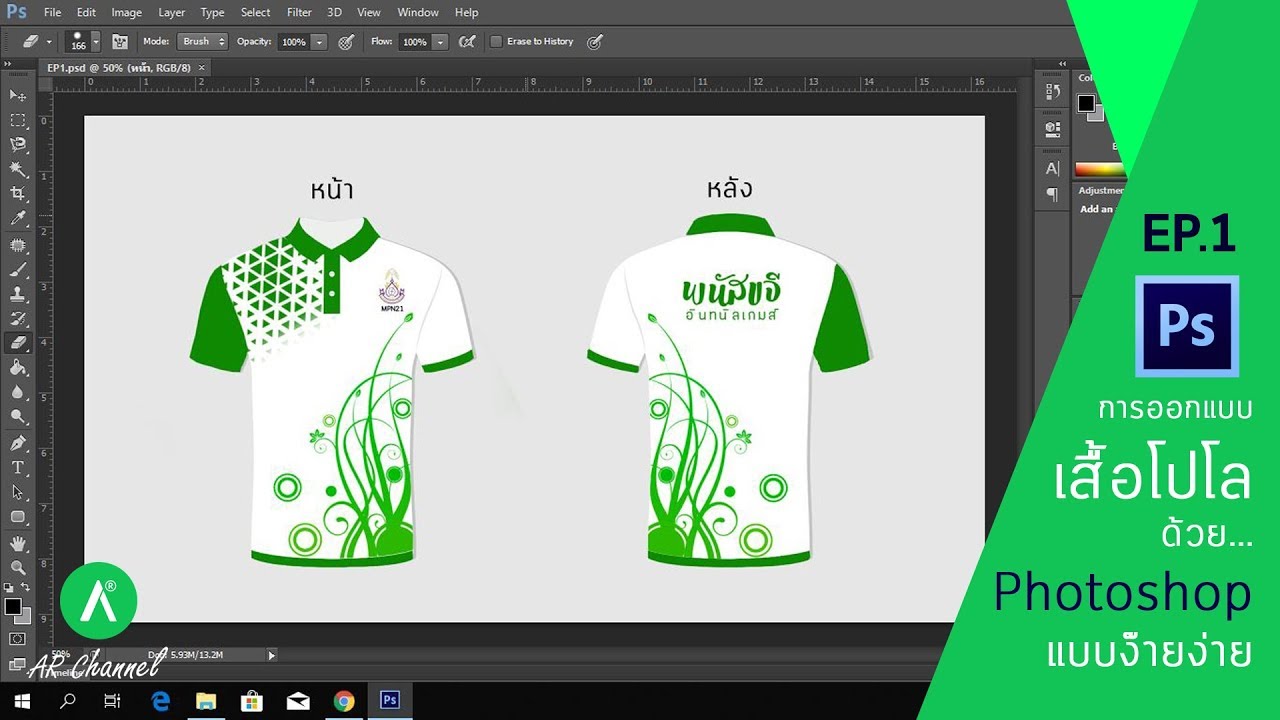Select the Blur tool
Viewport: 1280px width, 720px height.
point(18,392)
